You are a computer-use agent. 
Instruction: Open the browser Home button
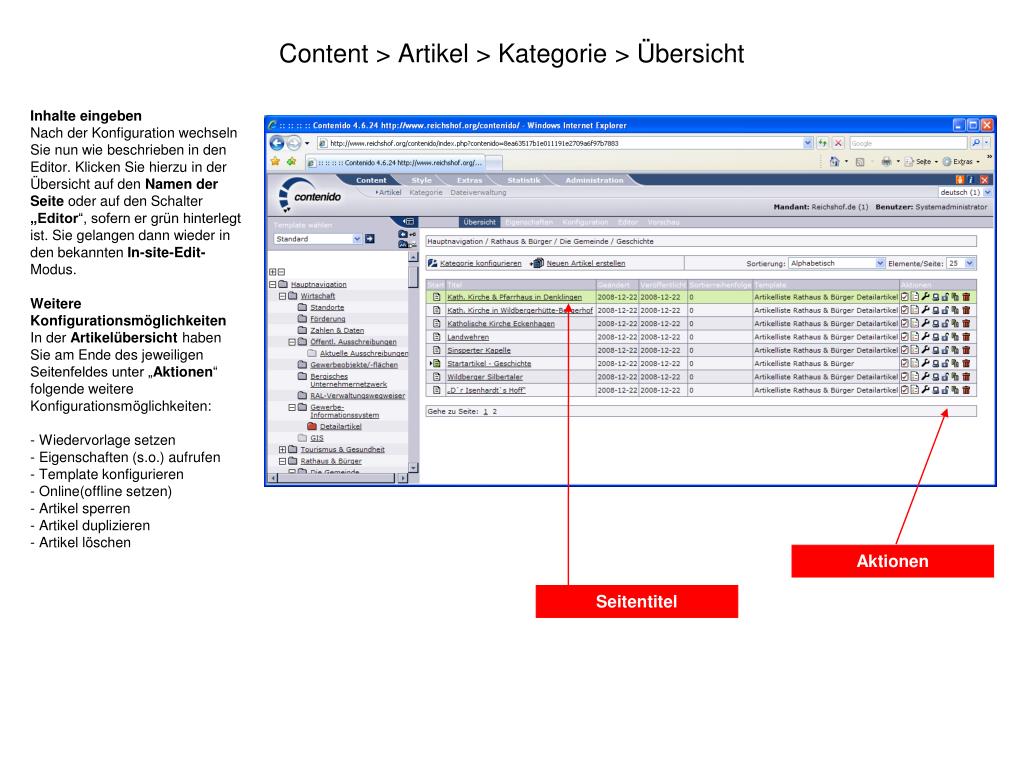tap(835, 161)
